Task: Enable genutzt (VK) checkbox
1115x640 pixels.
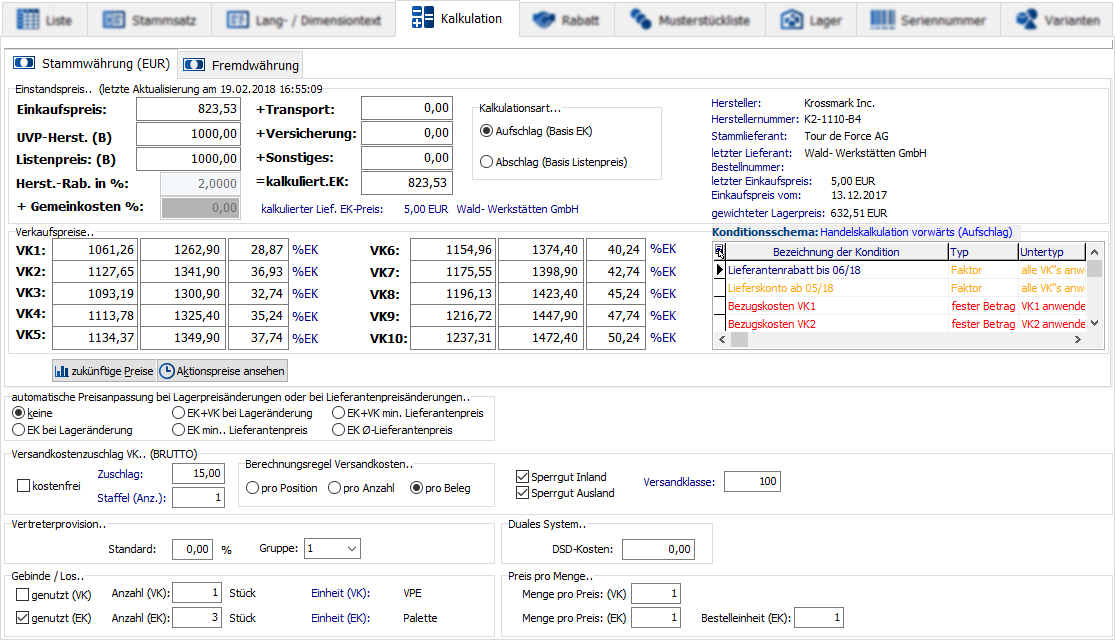Action: 22,594
